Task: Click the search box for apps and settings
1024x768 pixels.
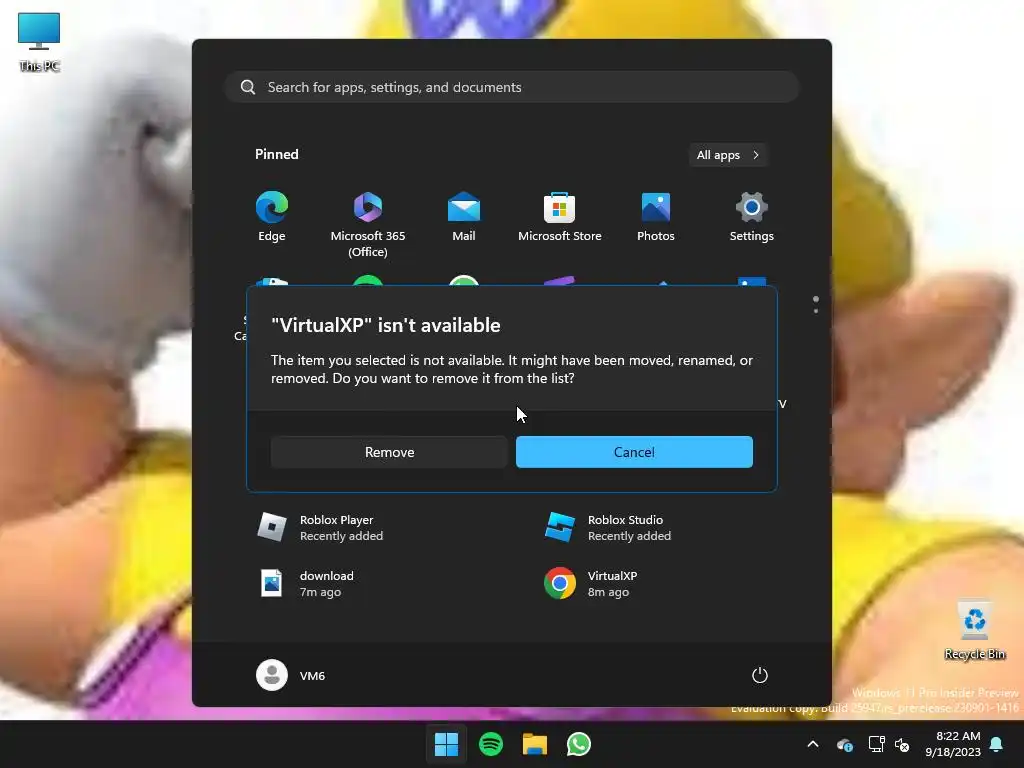Action: pos(512,87)
